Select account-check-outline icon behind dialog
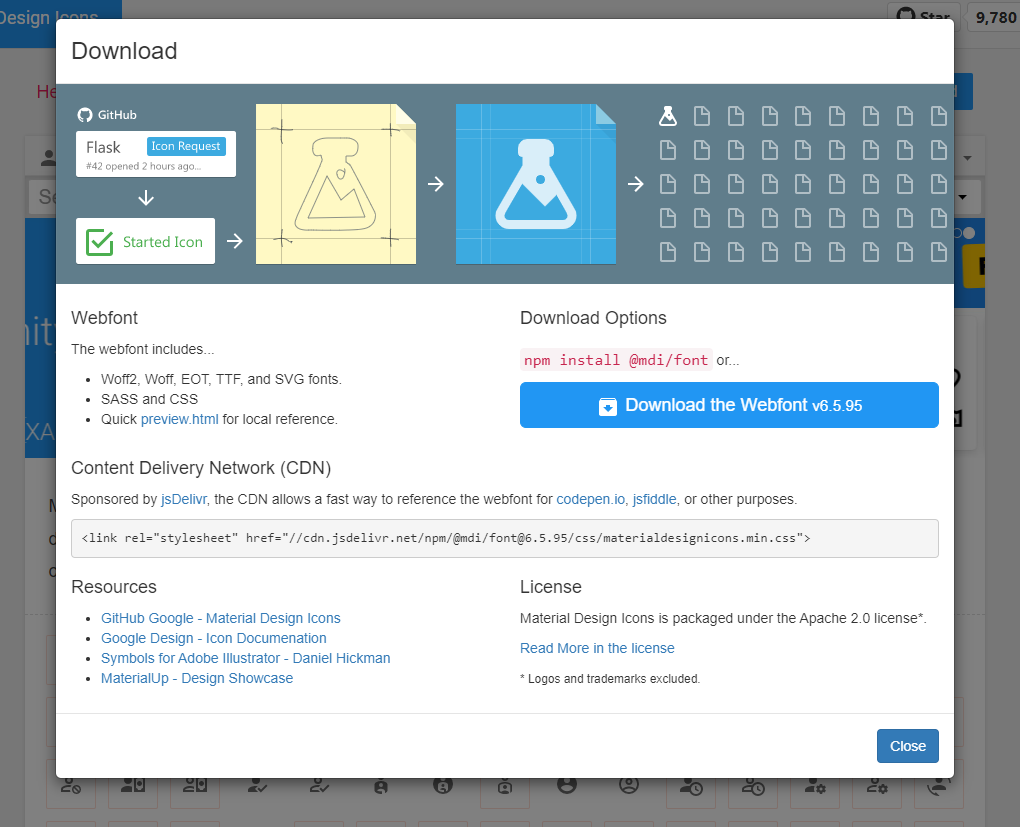The width and height of the screenshot is (1020, 827). (x=319, y=786)
